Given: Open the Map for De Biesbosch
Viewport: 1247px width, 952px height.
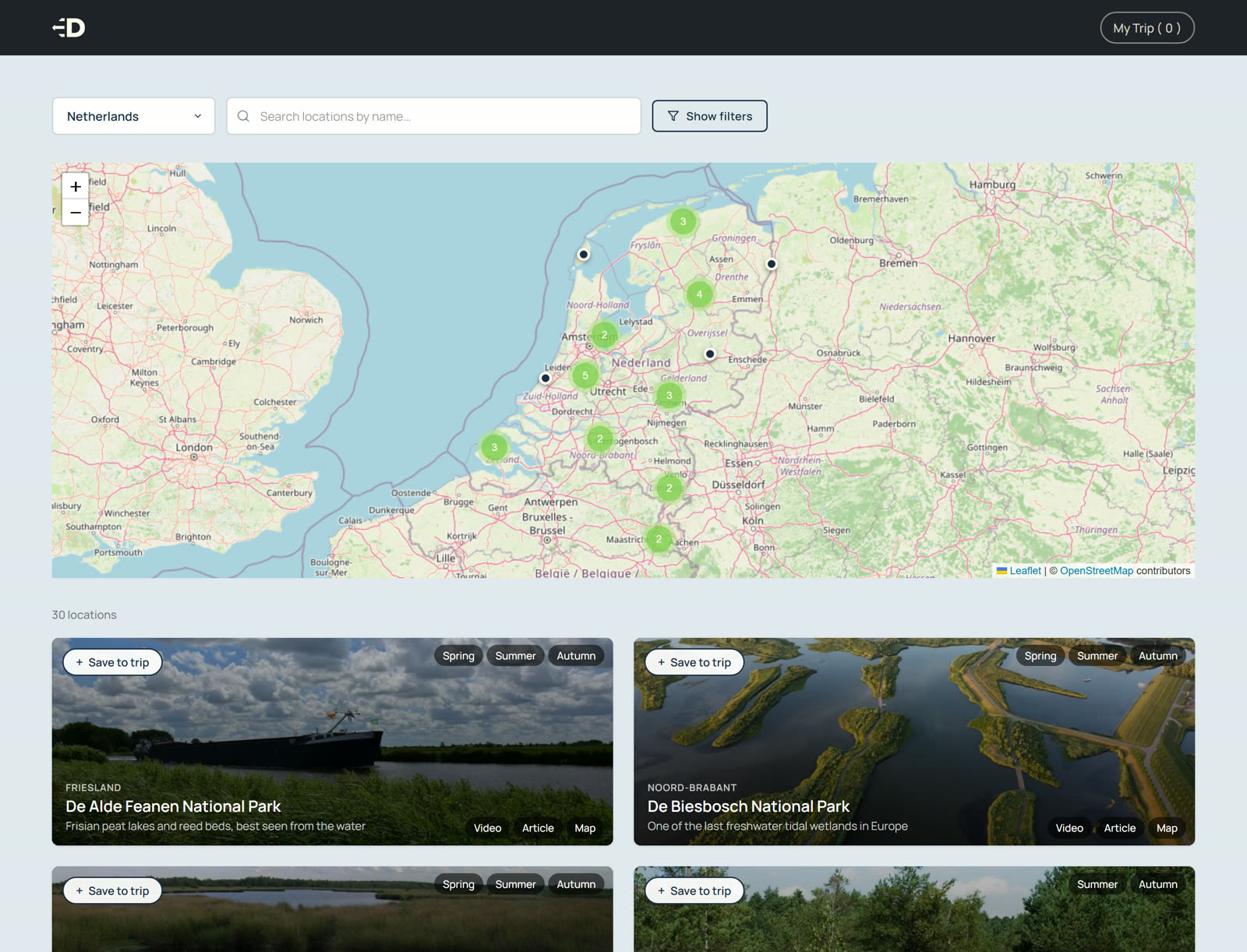Looking at the screenshot, I should click(x=1167, y=828).
